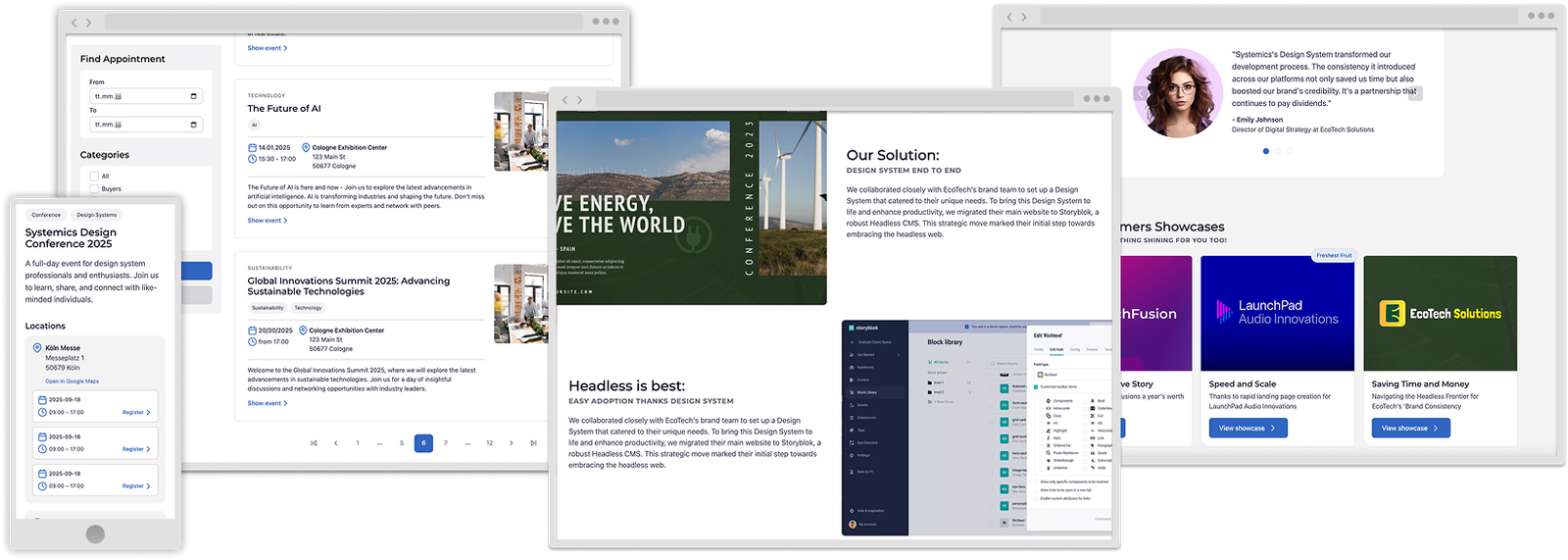
Task: Go to previous page with pagination arrow
Action: [x=336, y=443]
